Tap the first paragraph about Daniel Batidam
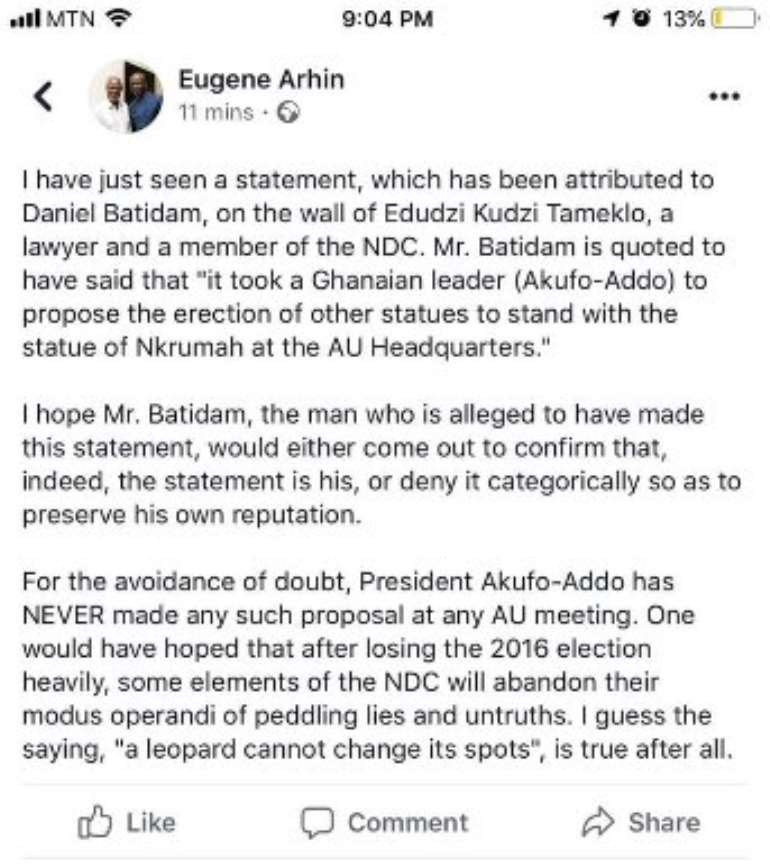 (x=374, y=264)
